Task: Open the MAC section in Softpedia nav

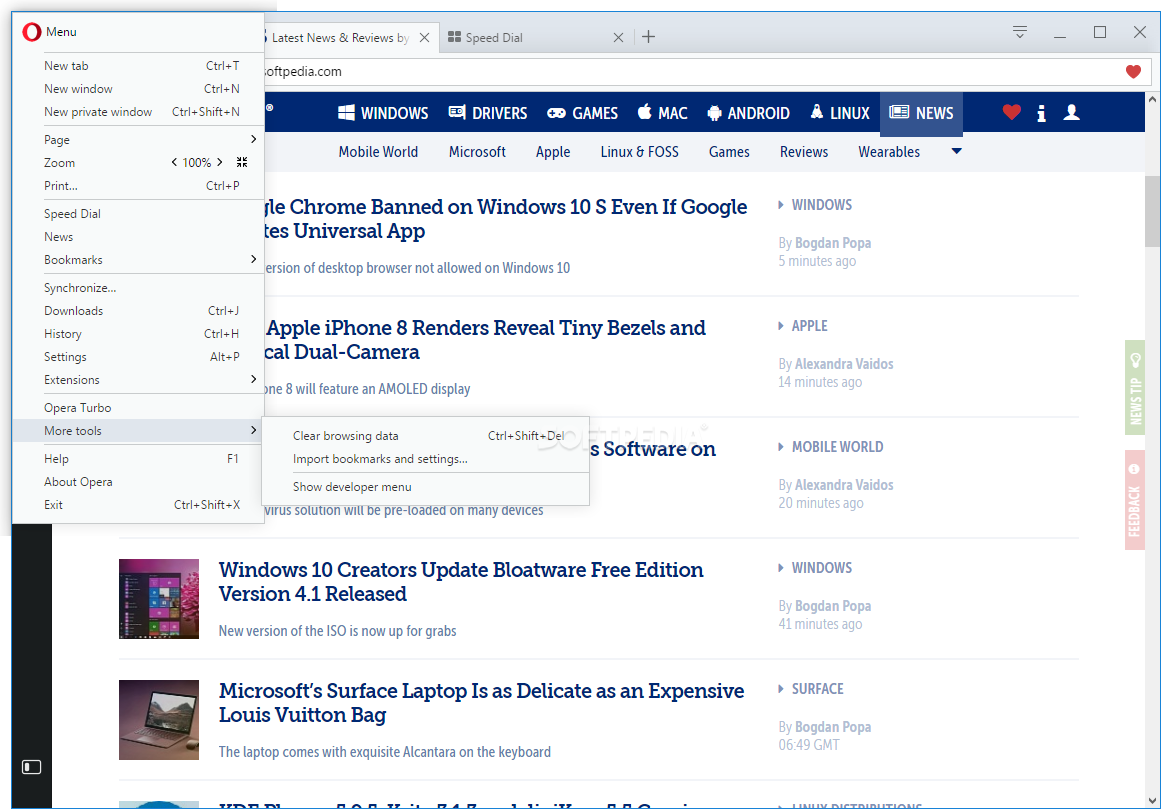Action: pos(663,113)
